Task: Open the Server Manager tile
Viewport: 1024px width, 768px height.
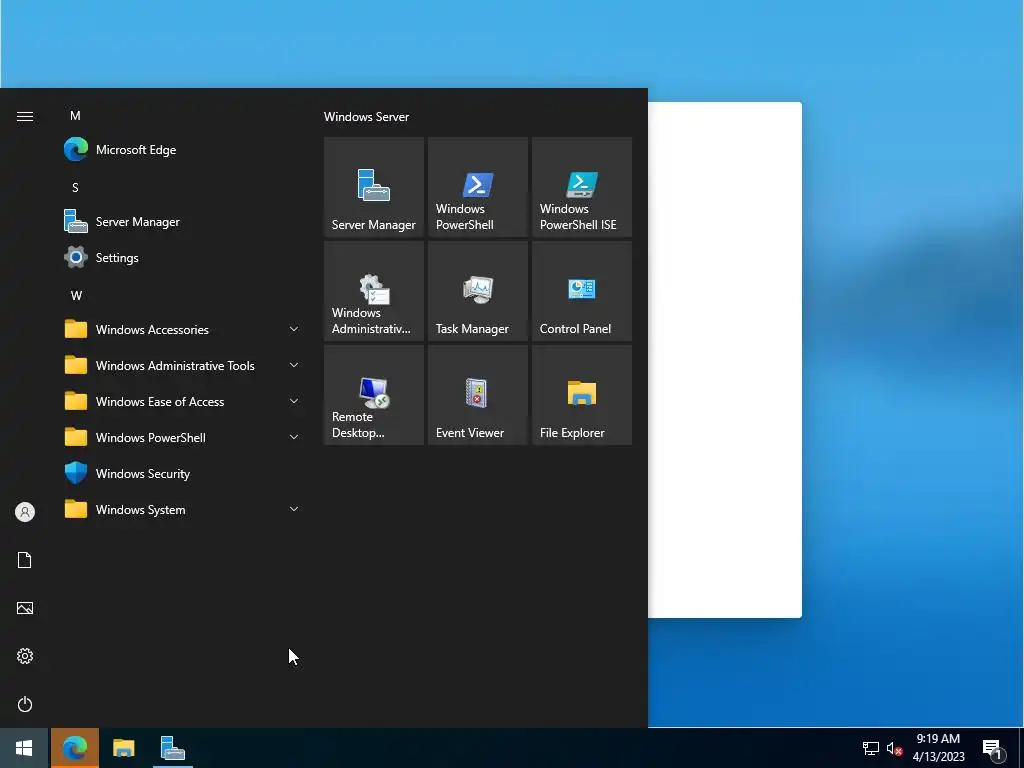Action: click(x=374, y=187)
